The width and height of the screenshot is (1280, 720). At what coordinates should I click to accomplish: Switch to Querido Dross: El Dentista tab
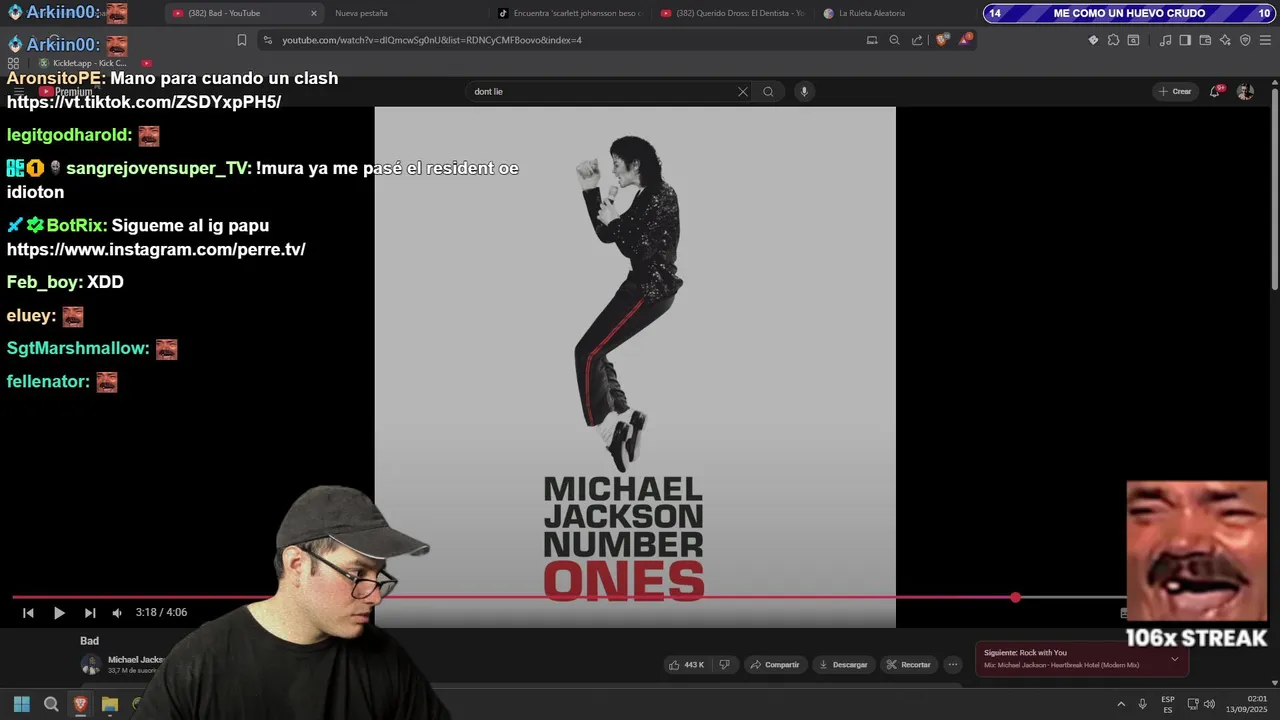pyautogui.click(x=733, y=14)
